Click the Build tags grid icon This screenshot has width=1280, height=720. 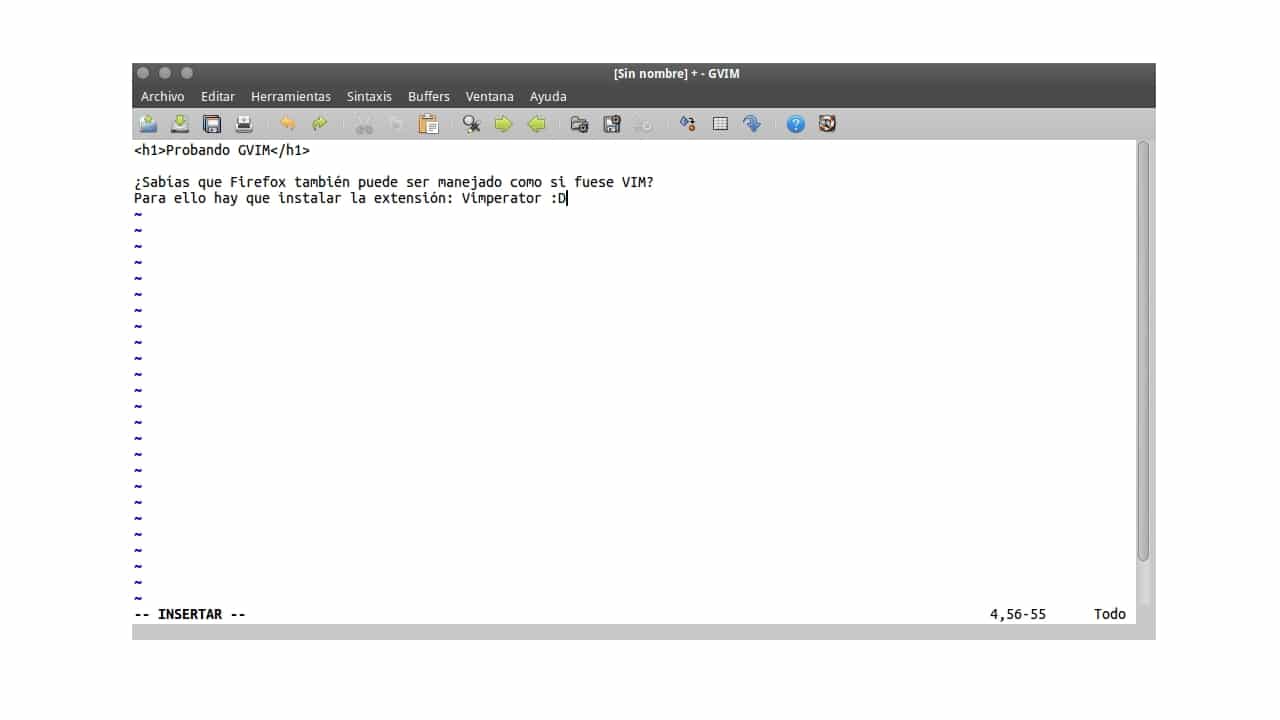[720, 124]
